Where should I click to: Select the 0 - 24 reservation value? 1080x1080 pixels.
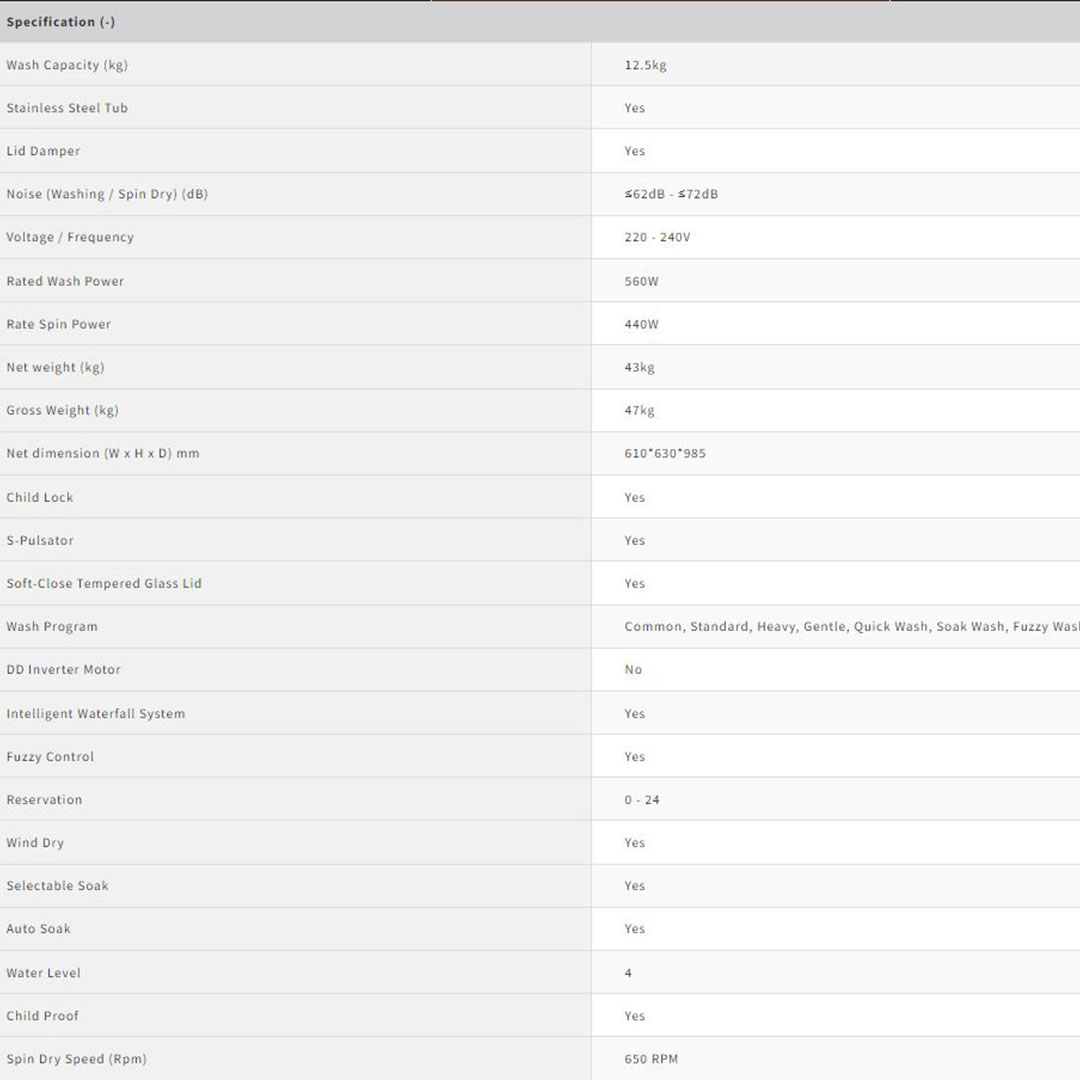coord(642,799)
